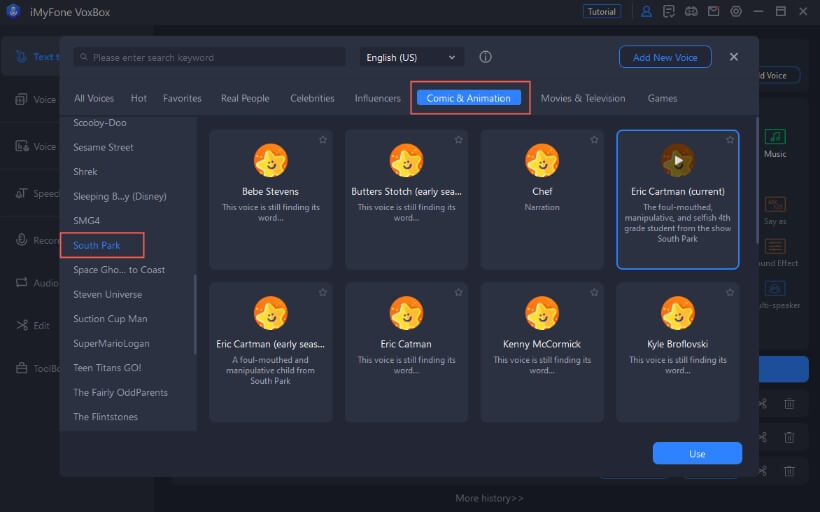The image size is (820, 512).
Task: Select Steven Universe in the category list
Action: 107,294
